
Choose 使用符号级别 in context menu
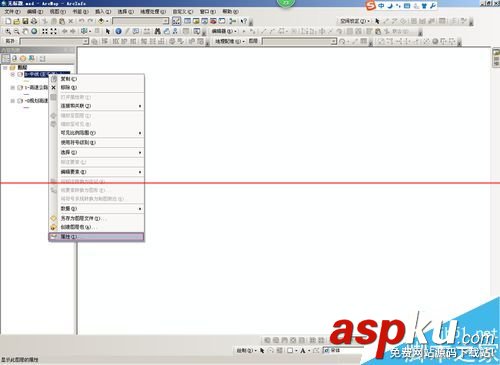pos(97,143)
